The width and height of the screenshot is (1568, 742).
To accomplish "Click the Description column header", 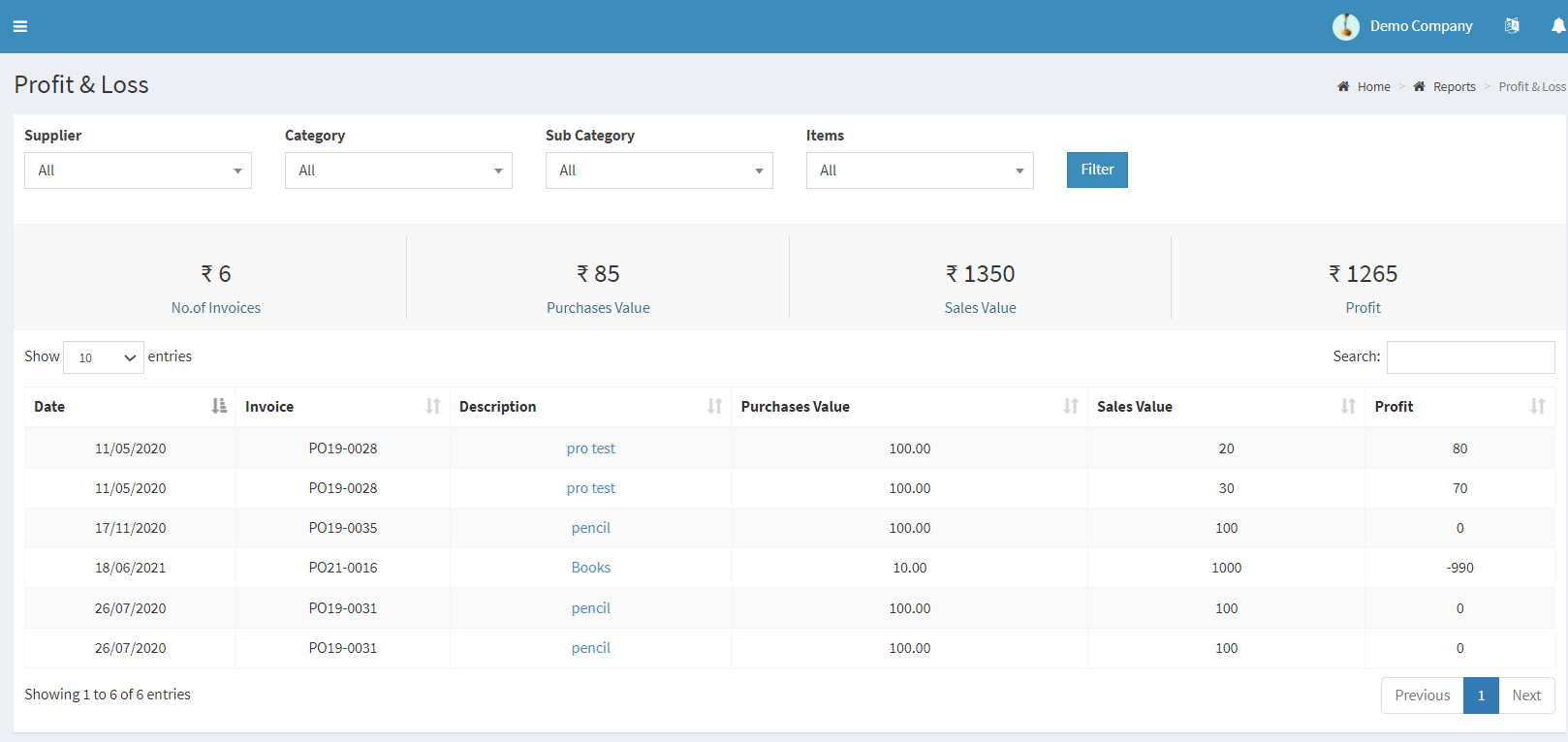I will click(x=591, y=407).
